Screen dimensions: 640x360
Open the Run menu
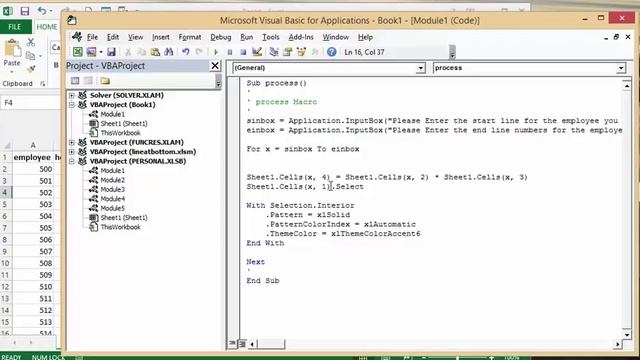point(247,37)
